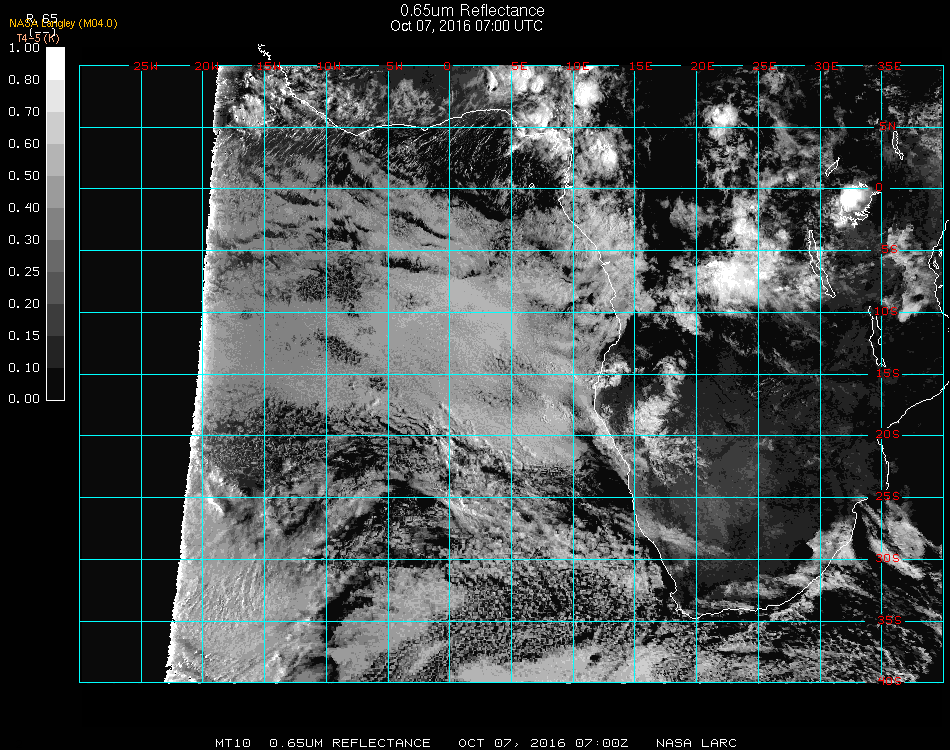Click the 0.80 color bar scale value
The width and height of the screenshot is (950, 750).
(x=24, y=80)
